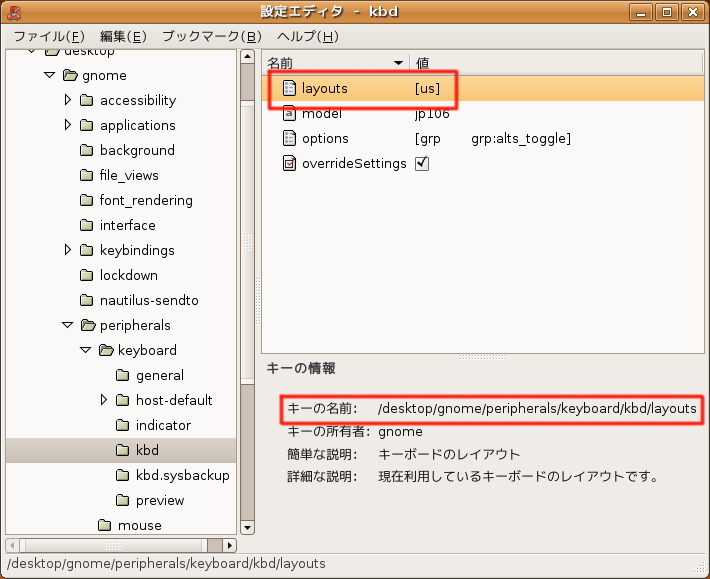Image resolution: width=710 pixels, height=579 pixels.
Task: Expand the host-default tree node
Action: point(104,401)
